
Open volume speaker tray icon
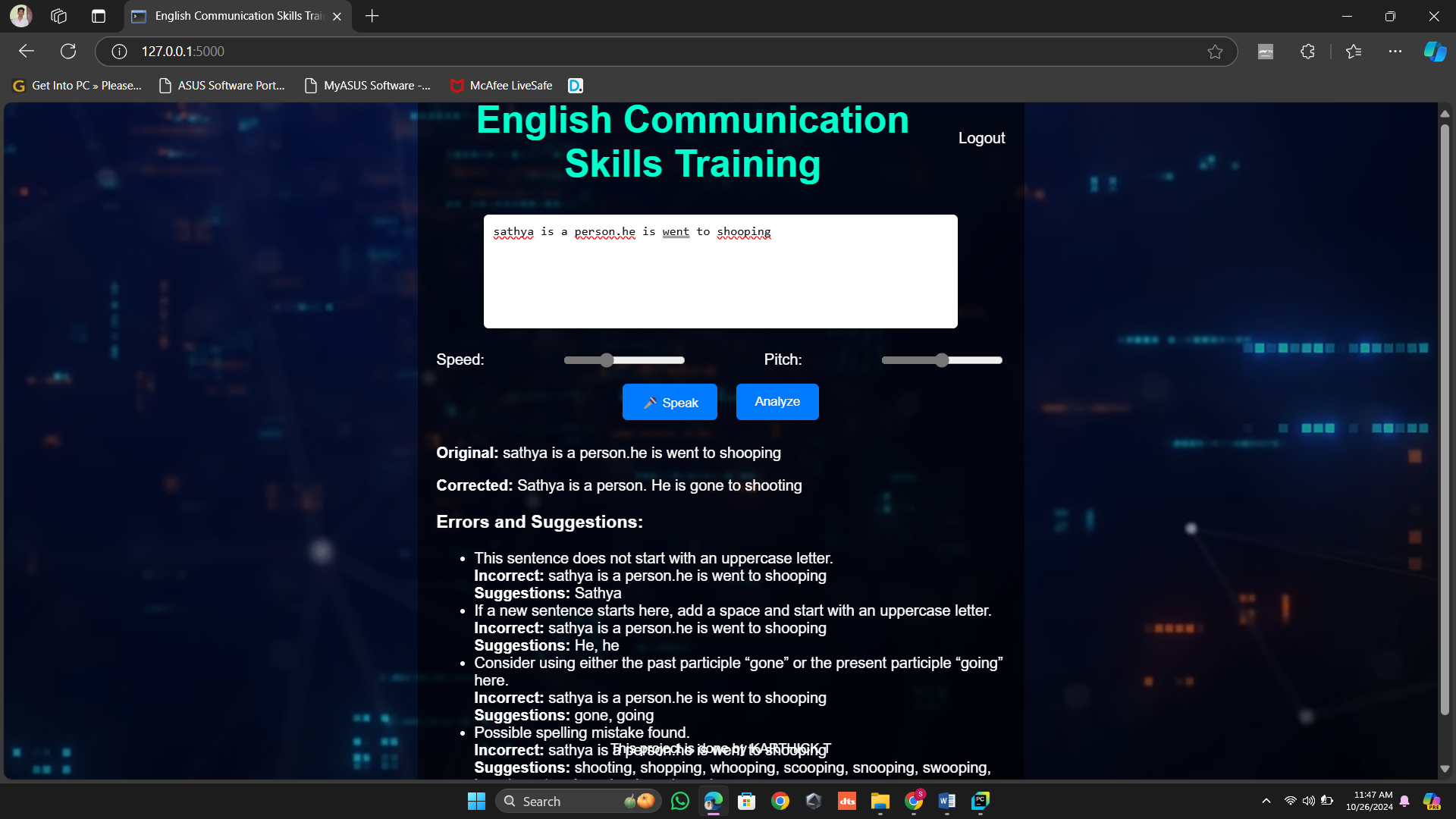point(1309,801)
